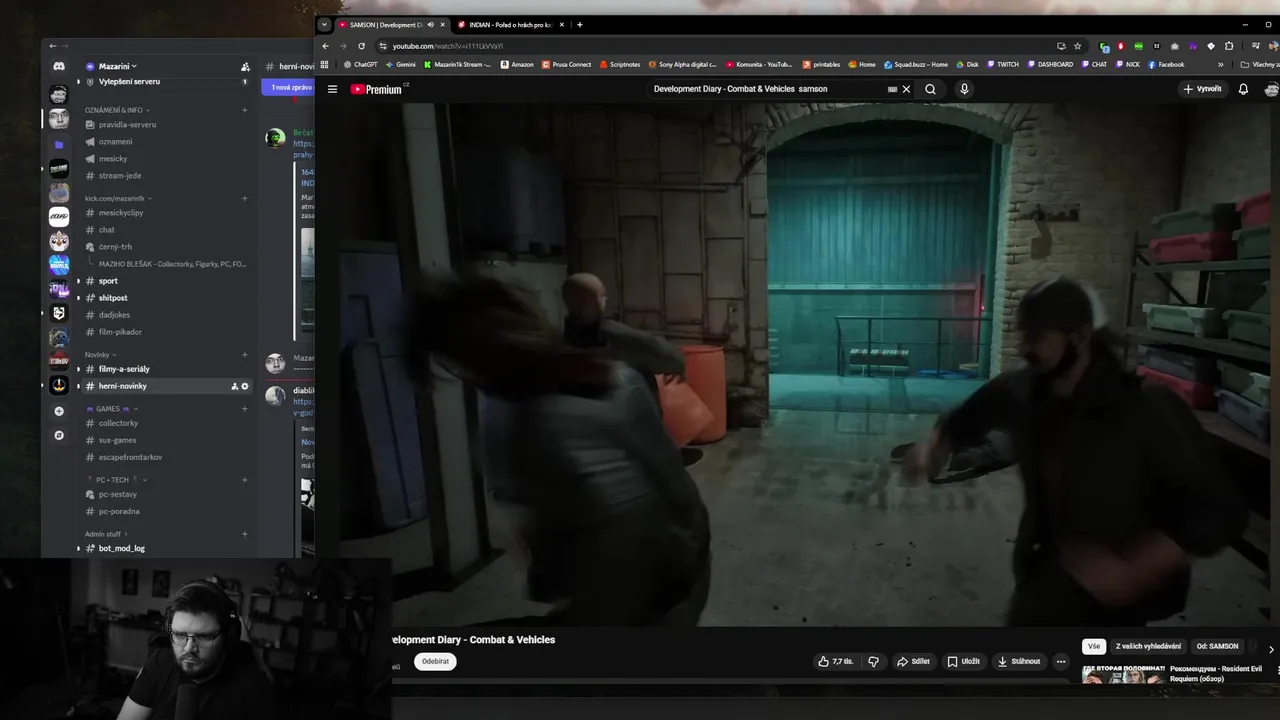Screen dimensions: 1280x720
Task: Select the Od: SAMSON filter chip
Action: pos(1217,646)
